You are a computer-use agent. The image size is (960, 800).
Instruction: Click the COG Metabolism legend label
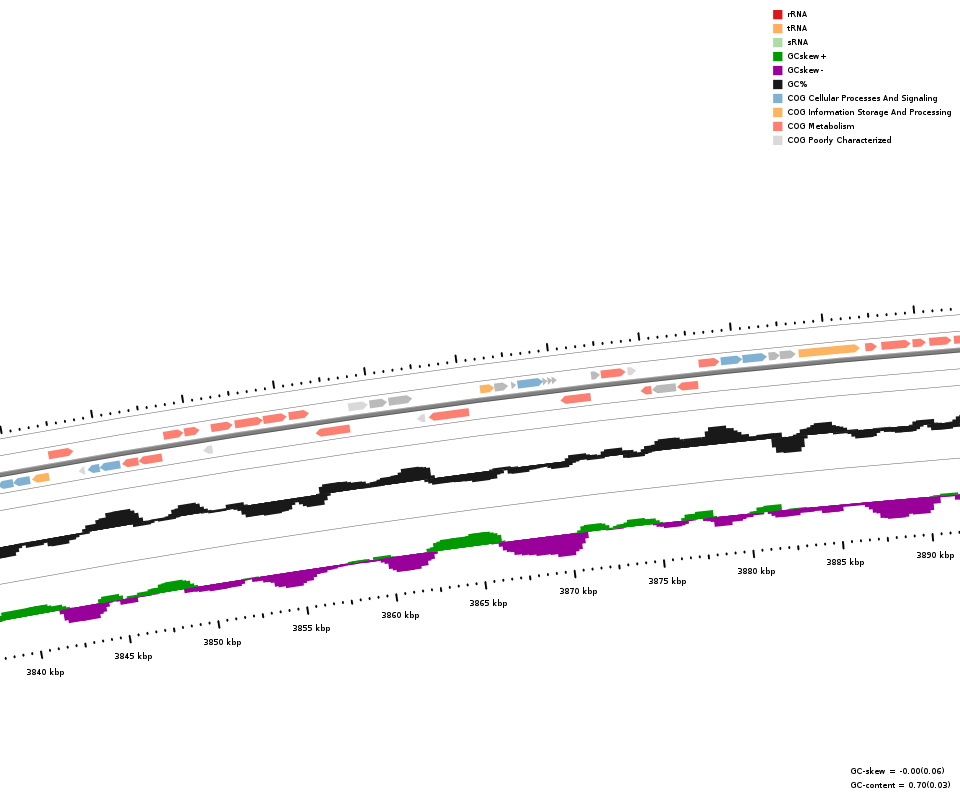coord(821,127)
